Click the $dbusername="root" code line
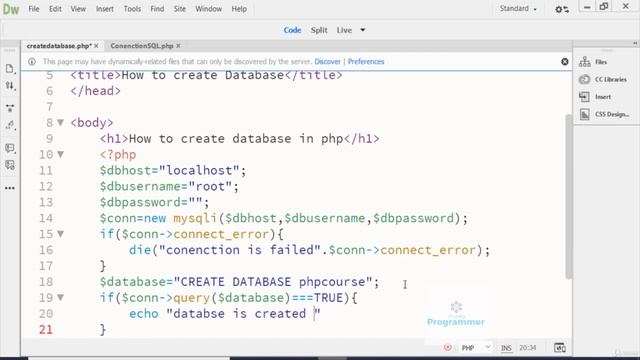 [x=169, y=186]
